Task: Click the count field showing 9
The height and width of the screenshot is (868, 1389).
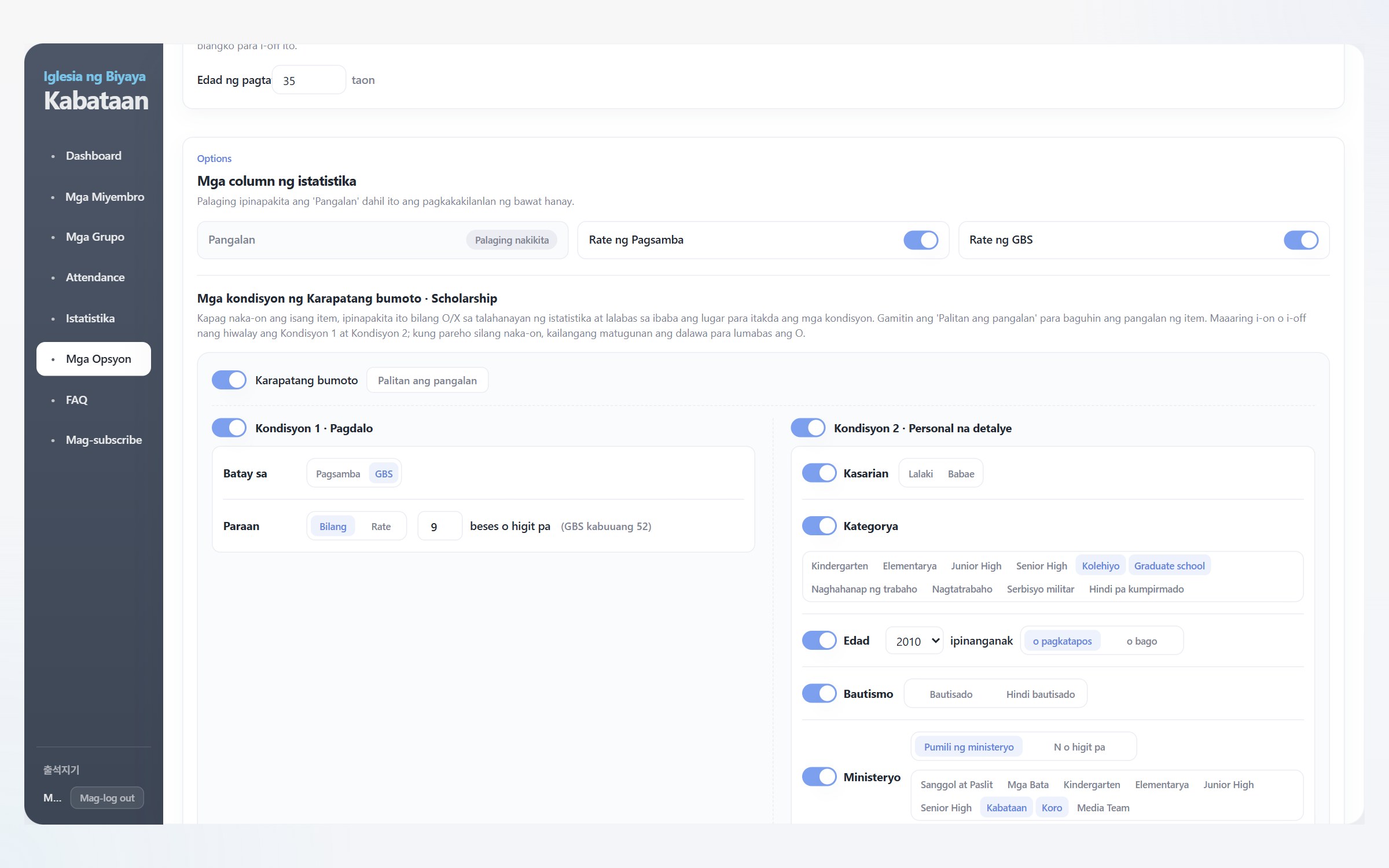Action: coord(440,527)
